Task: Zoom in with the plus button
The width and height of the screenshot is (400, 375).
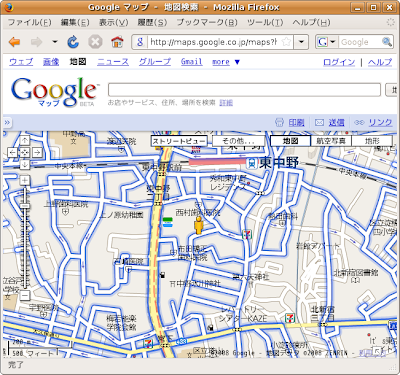Action: 25,180
